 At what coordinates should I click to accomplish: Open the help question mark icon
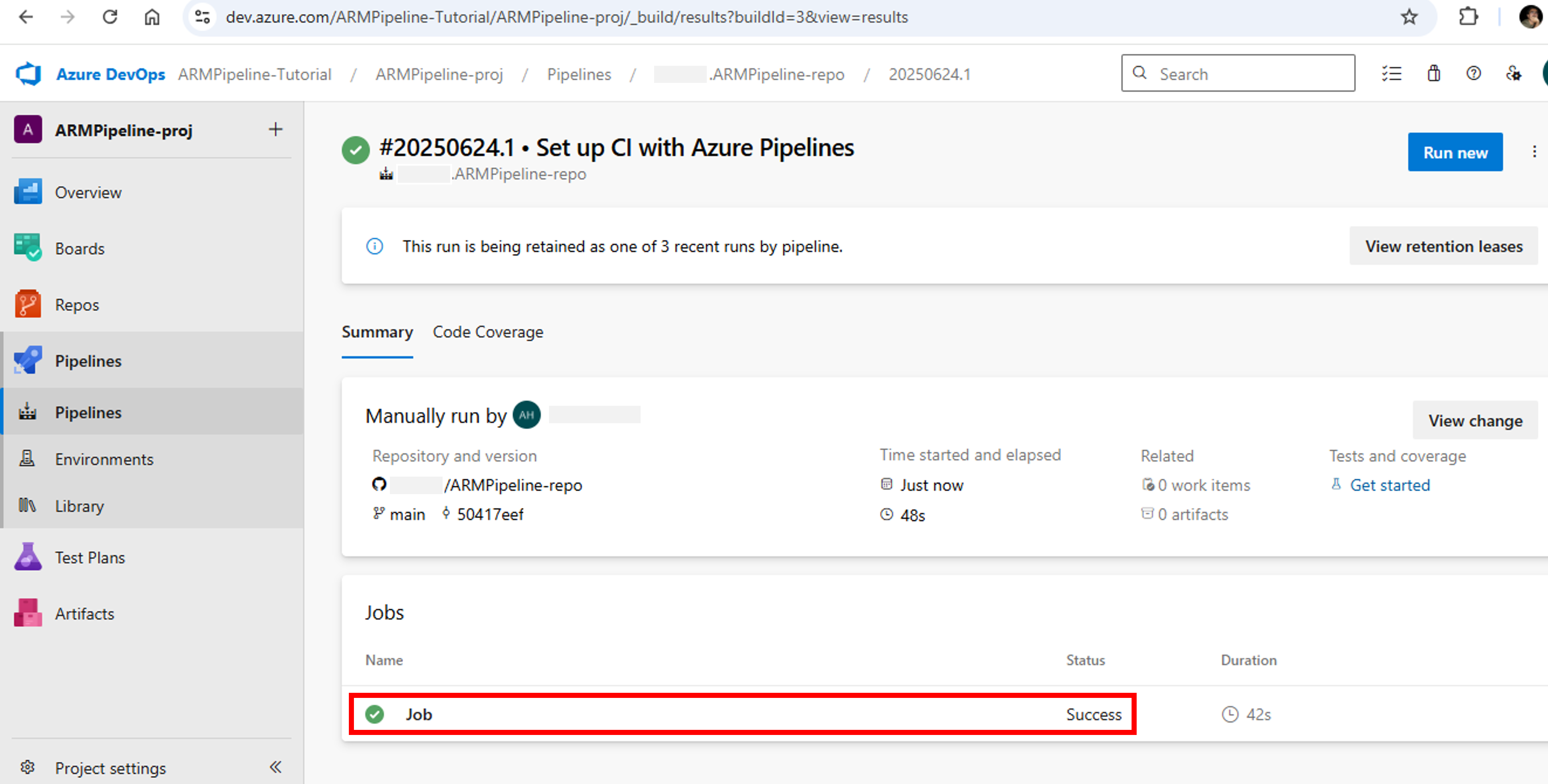pyautogui.click(x=1474, y=73)
